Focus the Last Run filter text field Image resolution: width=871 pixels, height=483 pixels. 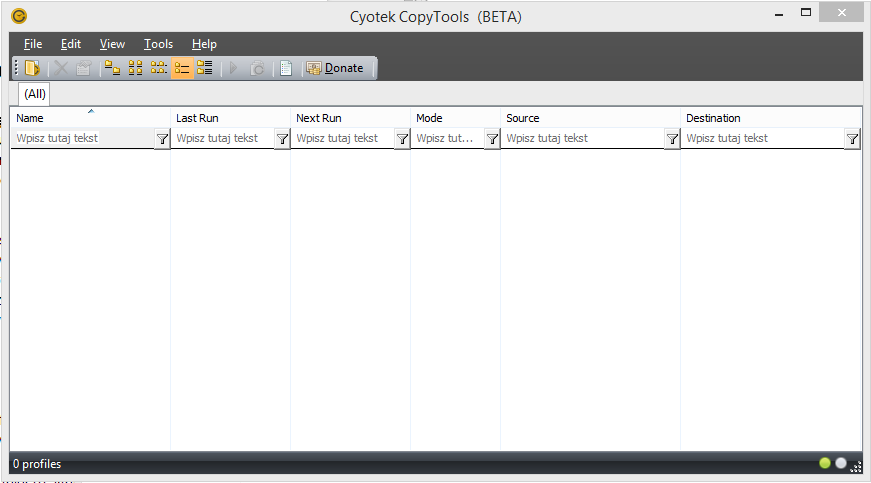pos(223,138)
